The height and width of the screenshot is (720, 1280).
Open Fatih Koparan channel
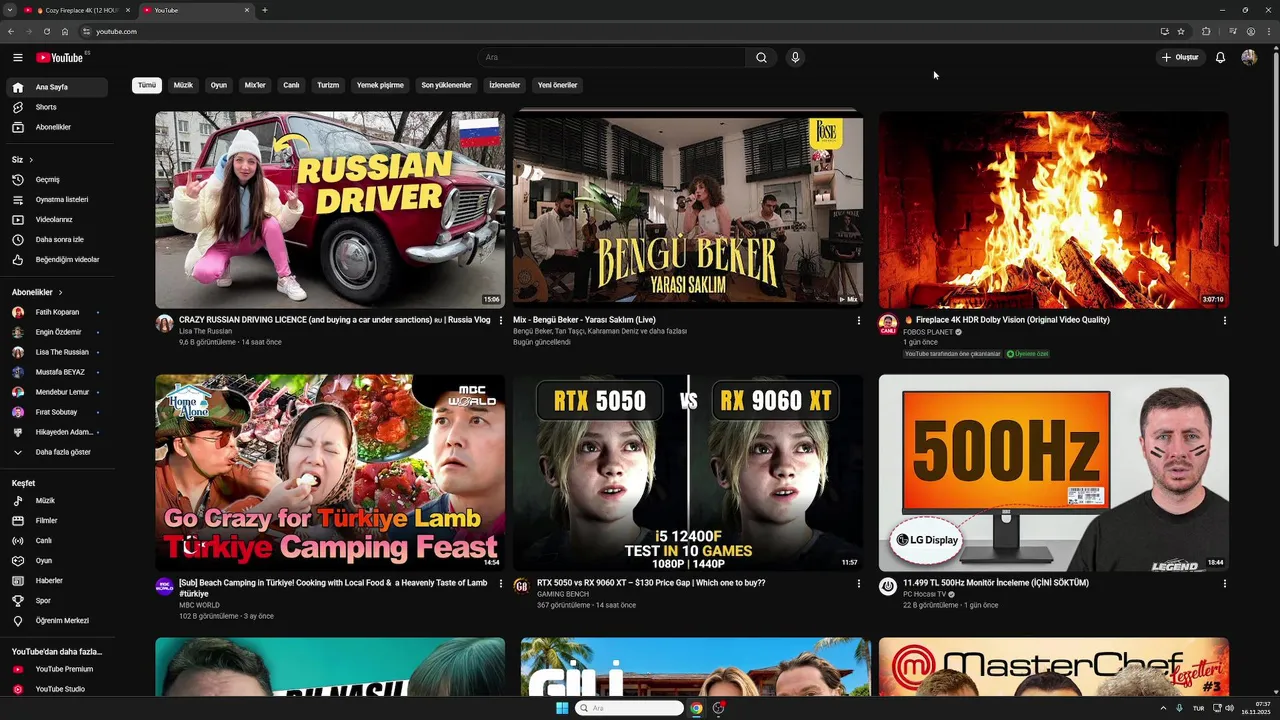point(56,312)
